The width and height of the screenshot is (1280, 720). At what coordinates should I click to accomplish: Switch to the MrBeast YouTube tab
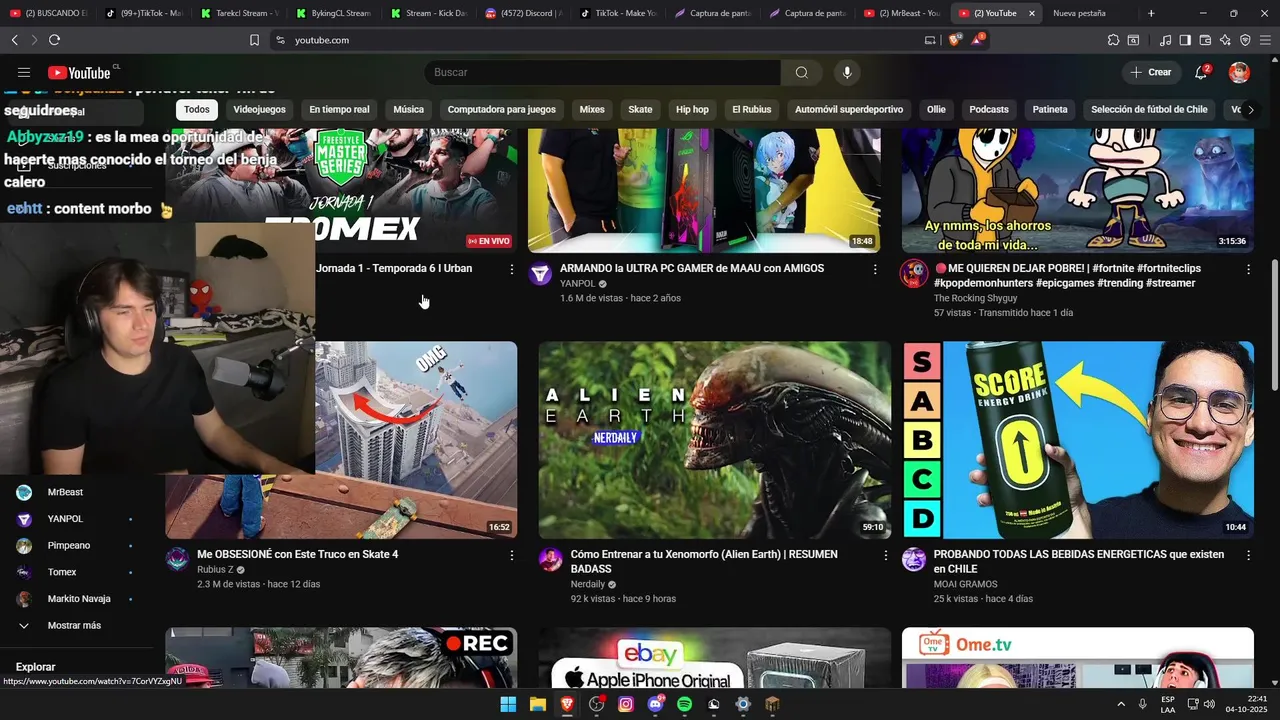901,13
